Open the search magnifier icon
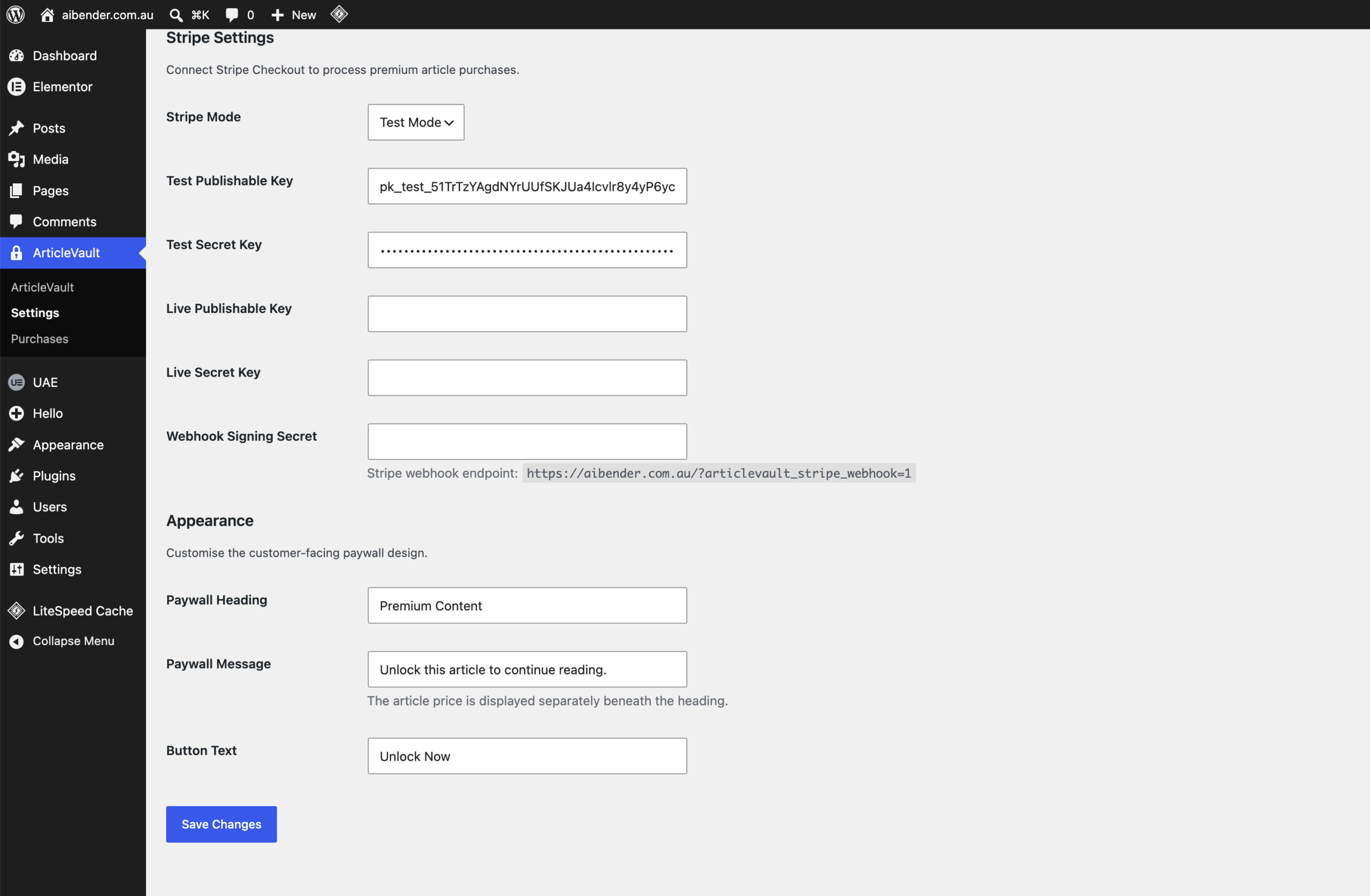Image resolution: width=1370 pixels, height=896 pixels. [176, 15]
